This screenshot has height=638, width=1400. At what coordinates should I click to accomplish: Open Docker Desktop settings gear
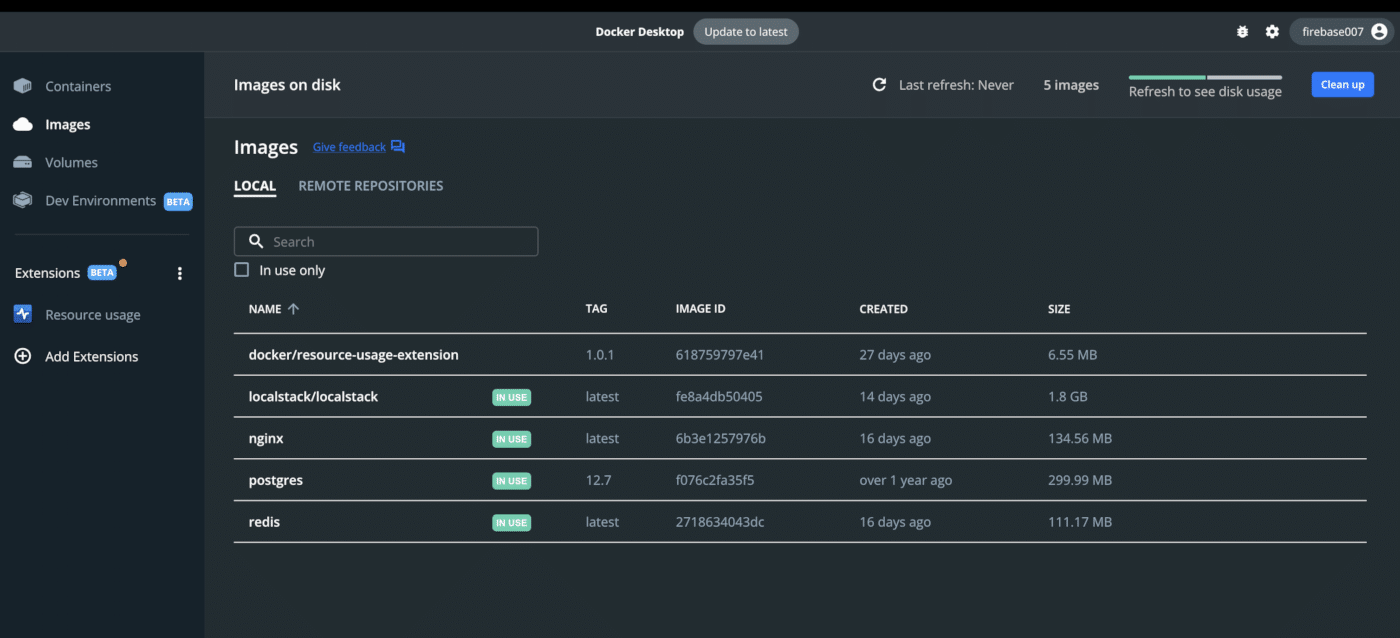tap(1272, 31)
